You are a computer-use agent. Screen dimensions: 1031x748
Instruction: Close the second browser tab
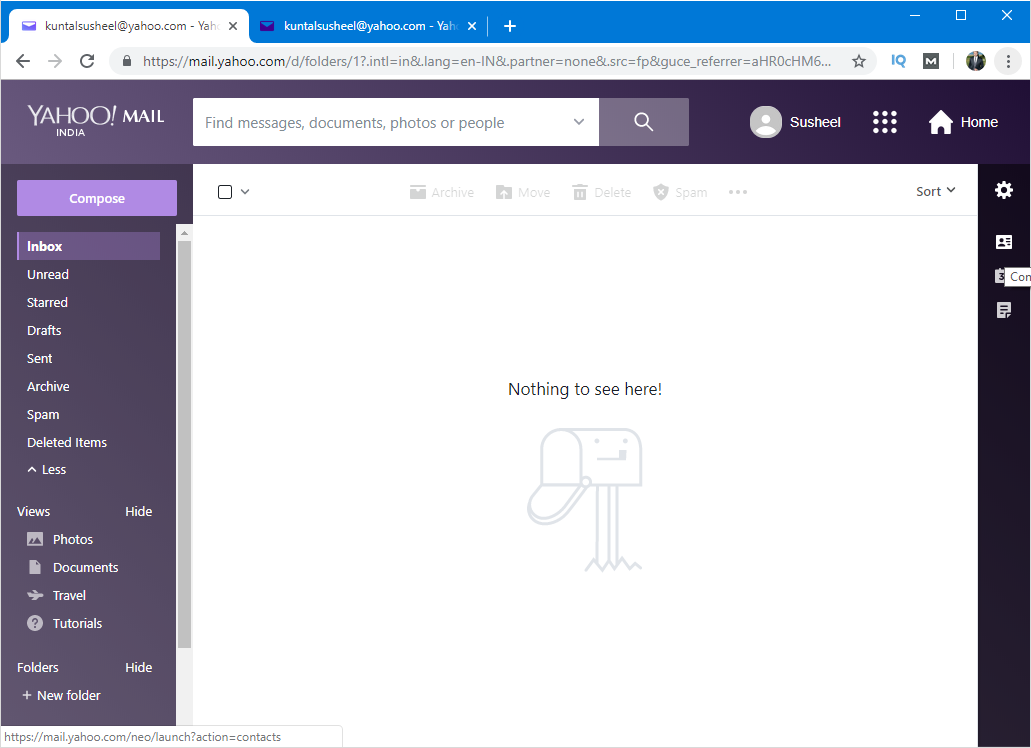(x=471, y=26)
